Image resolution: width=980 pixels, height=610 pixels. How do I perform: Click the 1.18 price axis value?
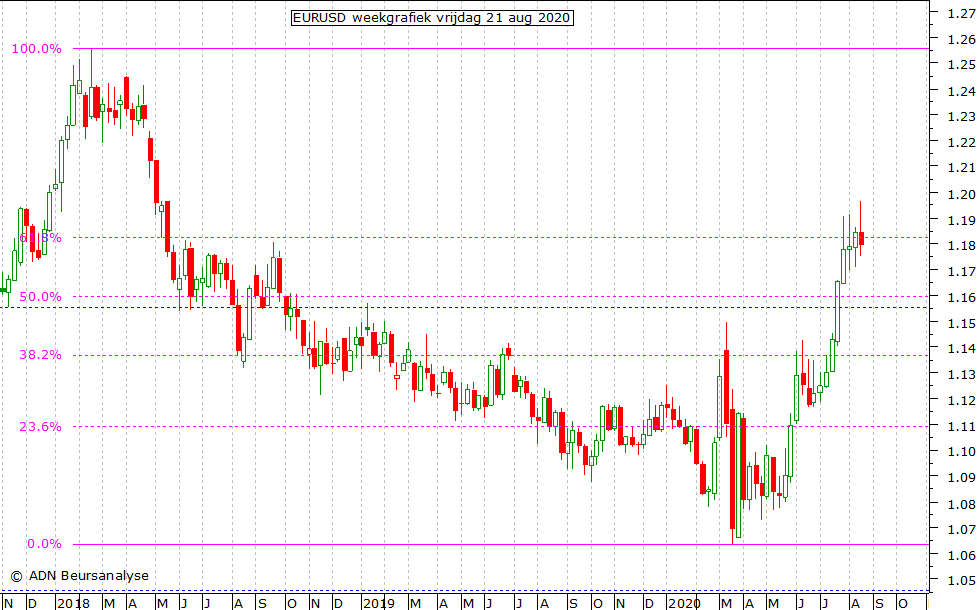tap(961, 246)
